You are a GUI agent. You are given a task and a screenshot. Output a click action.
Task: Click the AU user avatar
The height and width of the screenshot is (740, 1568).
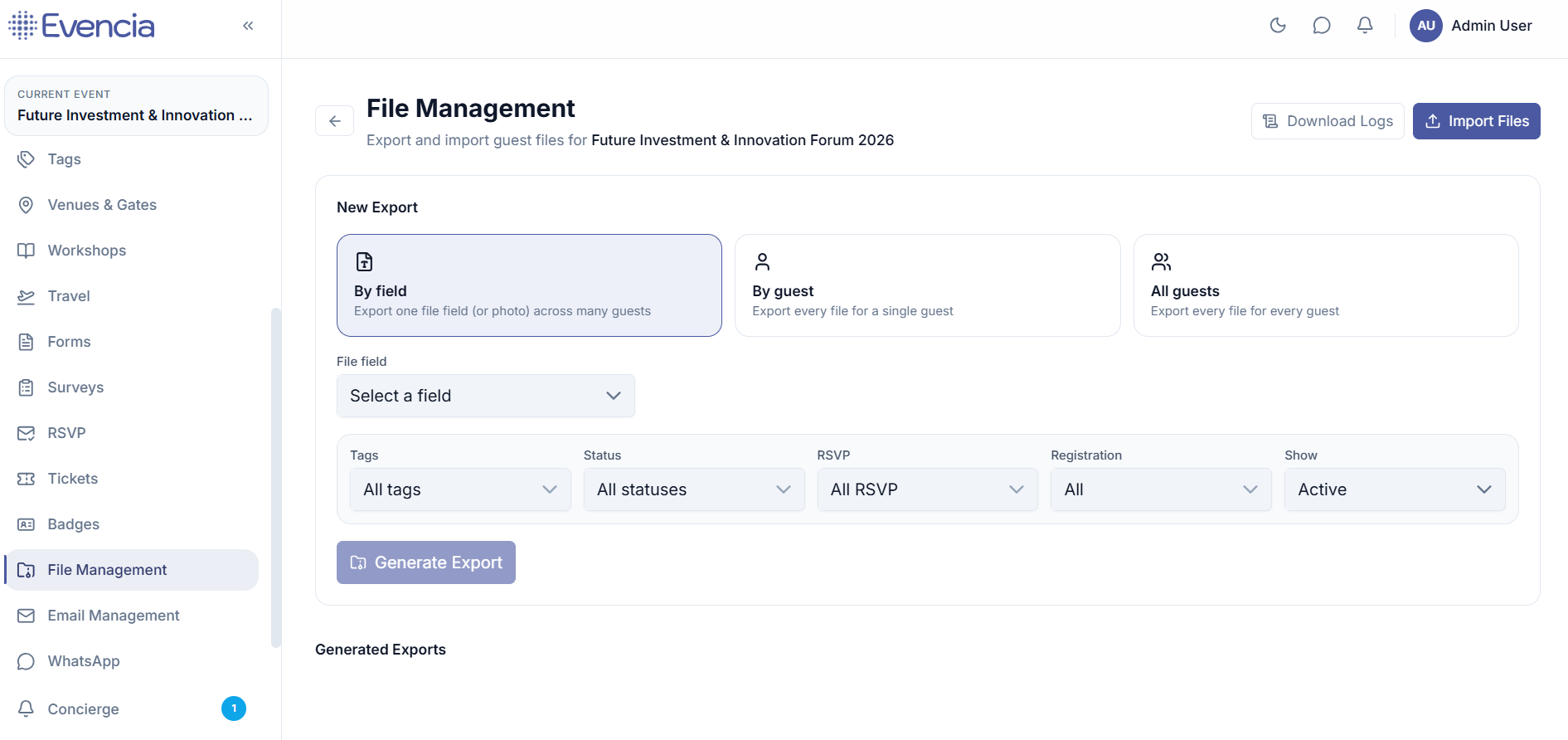click(x=1426, y=26)
